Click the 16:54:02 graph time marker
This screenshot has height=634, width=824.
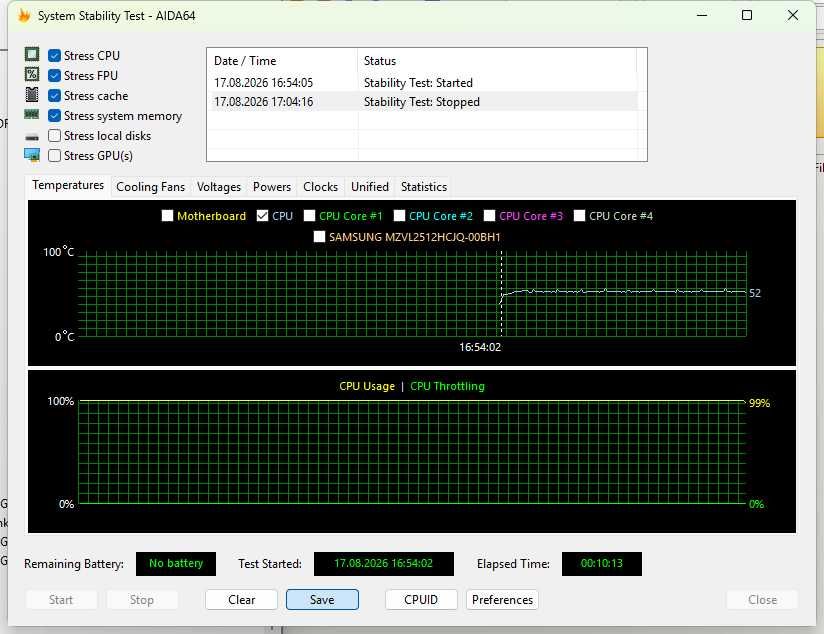[480, 347]
